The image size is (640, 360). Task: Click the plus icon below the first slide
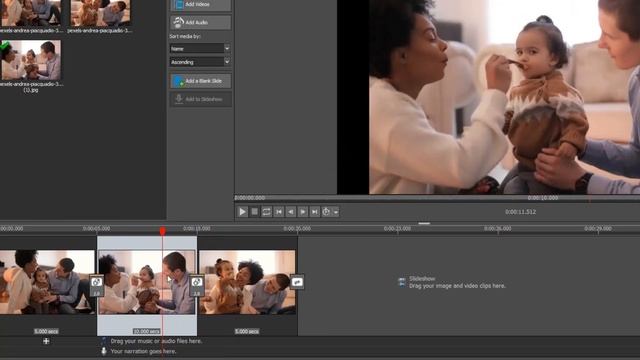tap(46, 341)
